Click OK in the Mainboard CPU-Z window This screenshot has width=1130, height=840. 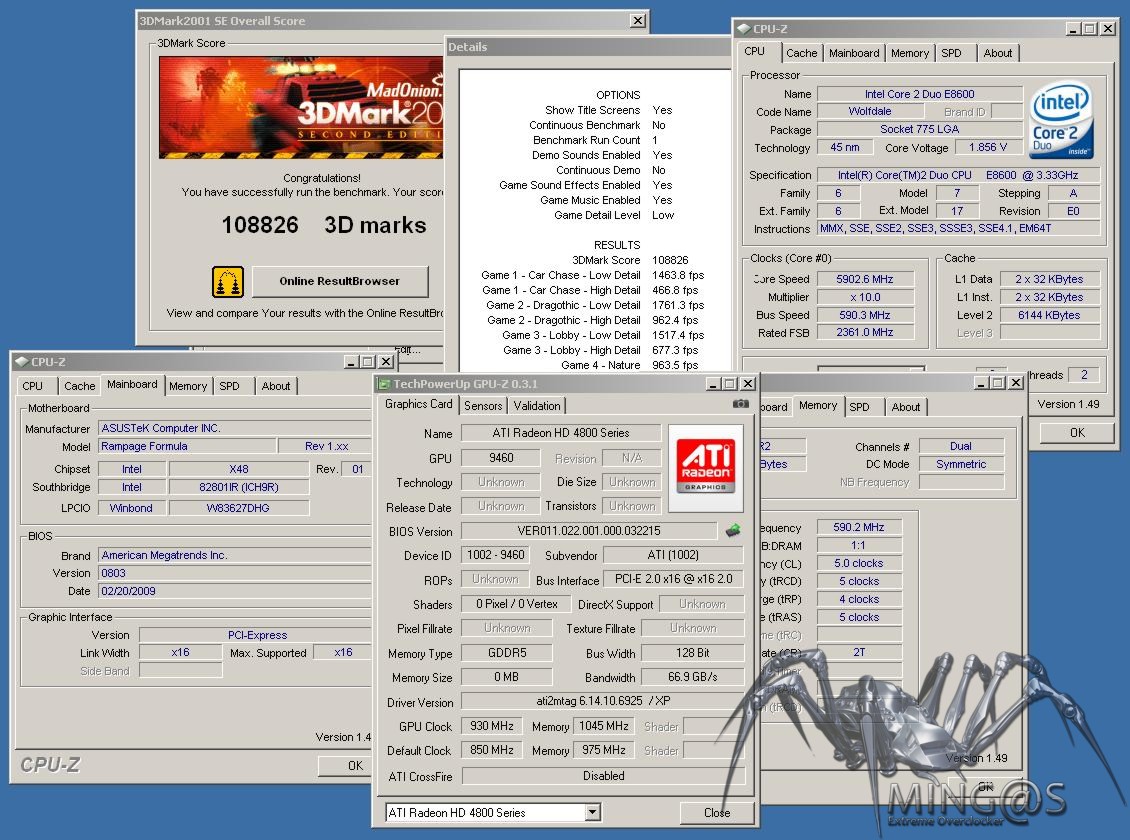click(x=346, y=765)
